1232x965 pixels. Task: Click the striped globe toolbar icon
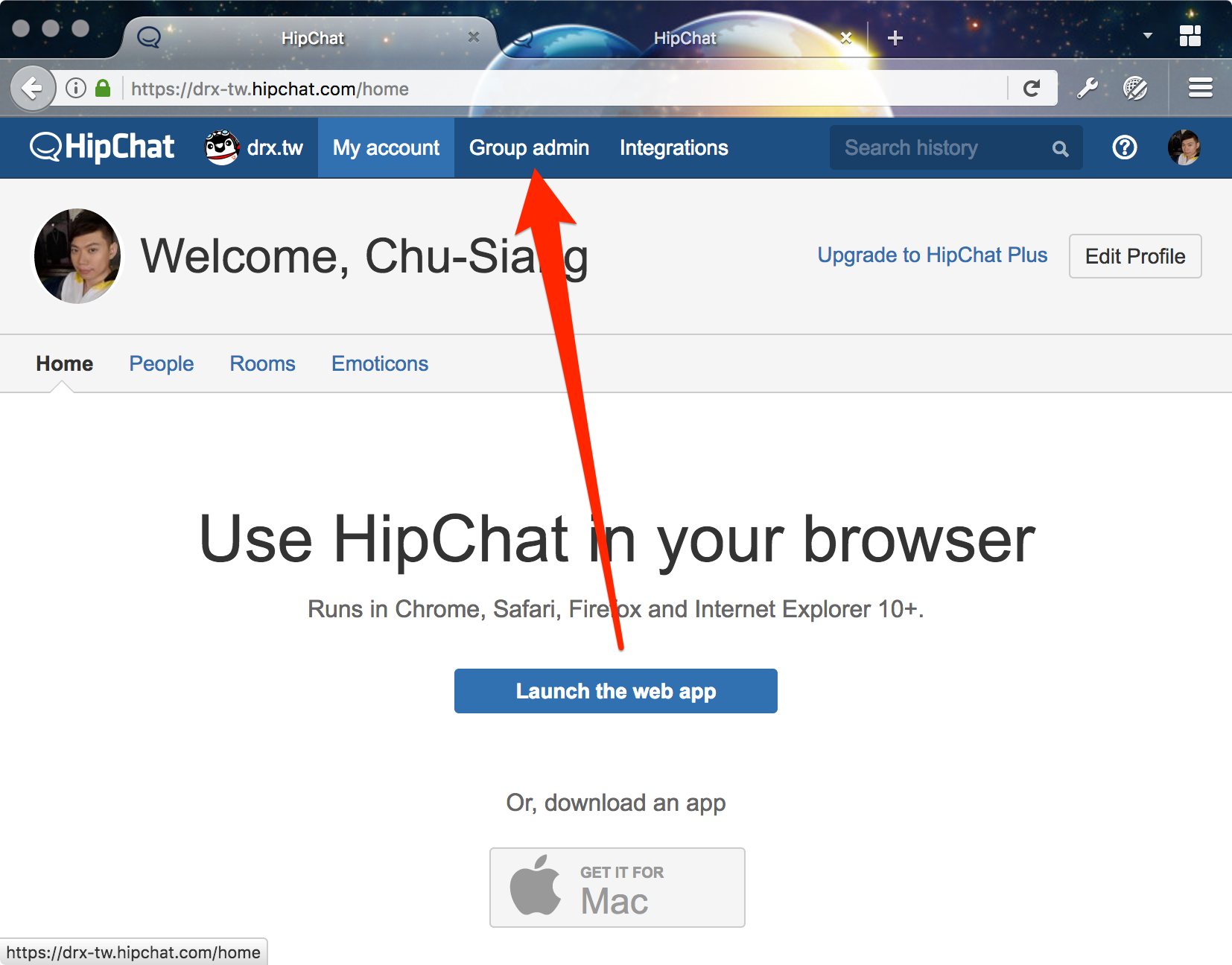pyautogui.click(x=1136, y=89)
